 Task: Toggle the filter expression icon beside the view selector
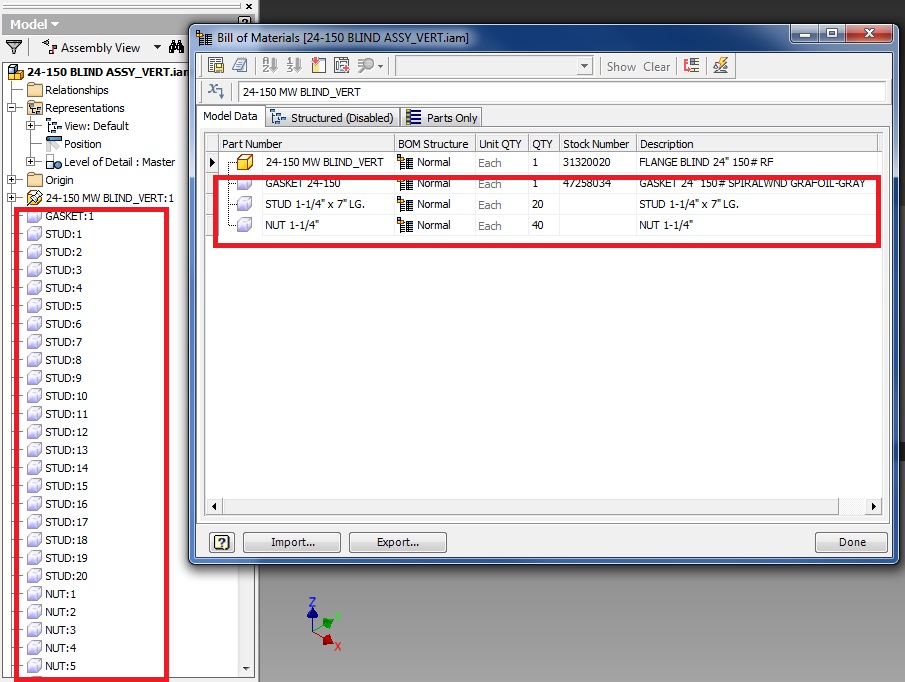pos(215,90)
